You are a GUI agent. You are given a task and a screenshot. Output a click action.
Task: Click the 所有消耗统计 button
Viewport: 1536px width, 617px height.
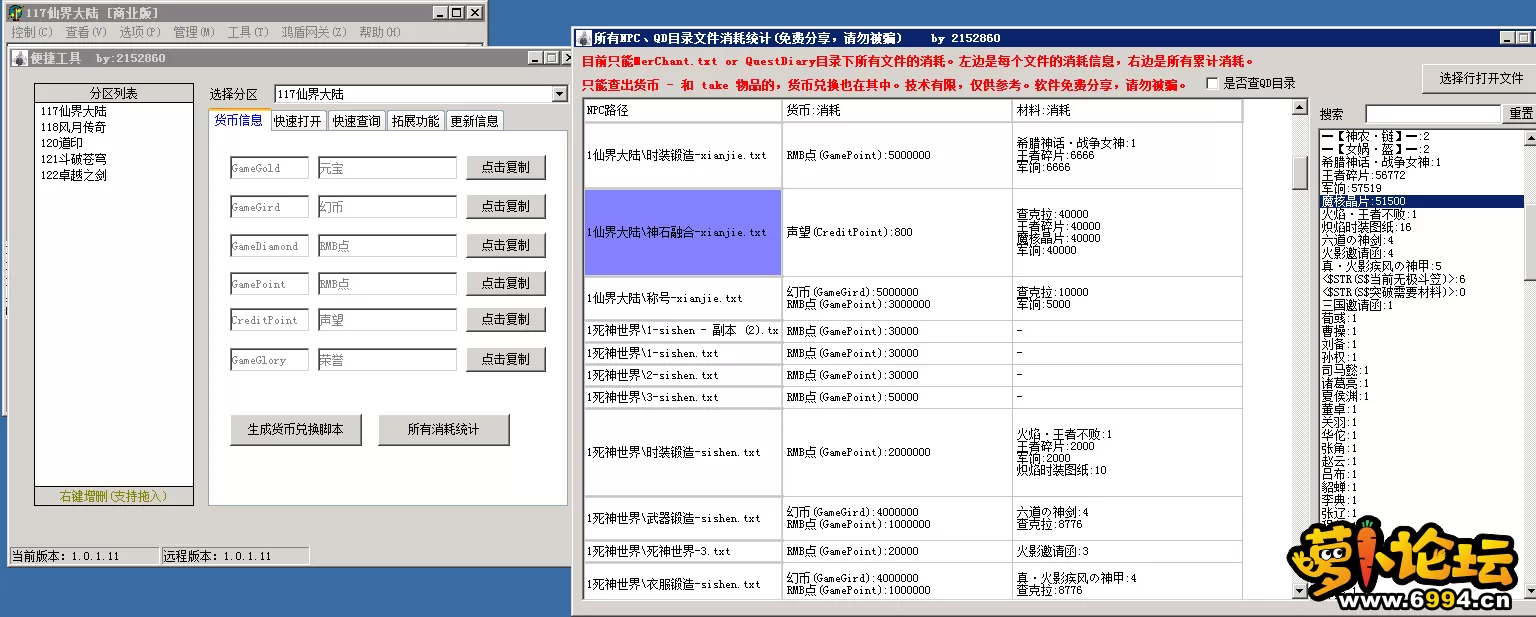point(444,429)
